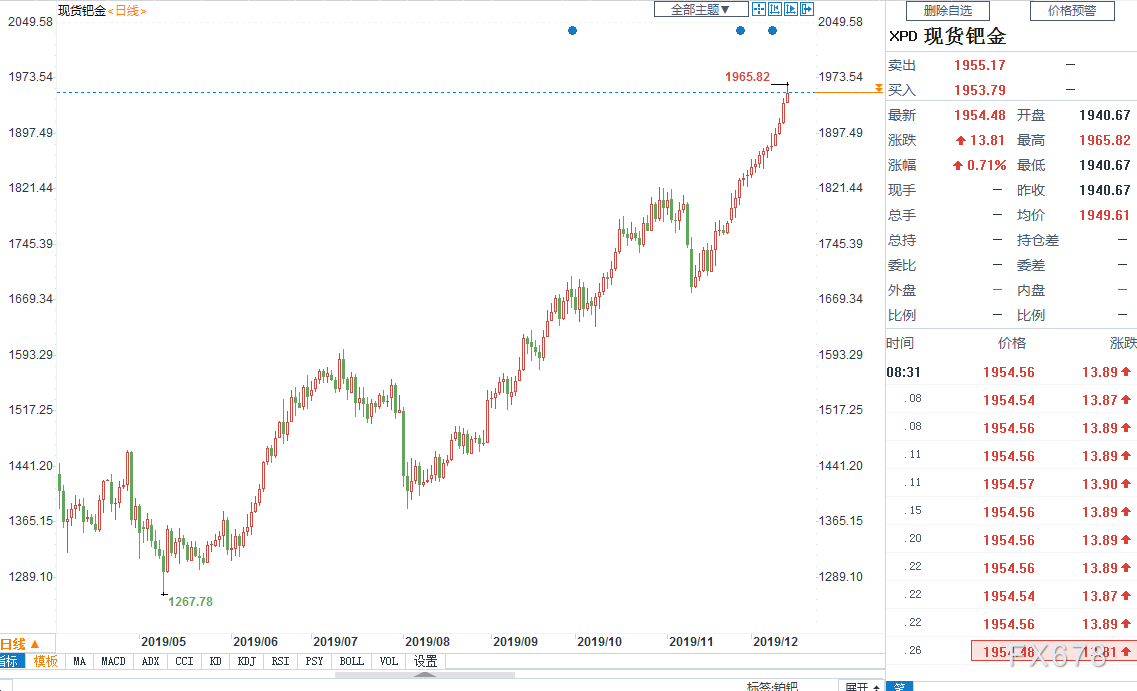Image resolution: width=1137 pixels, height=691 pixels.
Task: Select the MACD indicator tab
Action: (113, 661)
